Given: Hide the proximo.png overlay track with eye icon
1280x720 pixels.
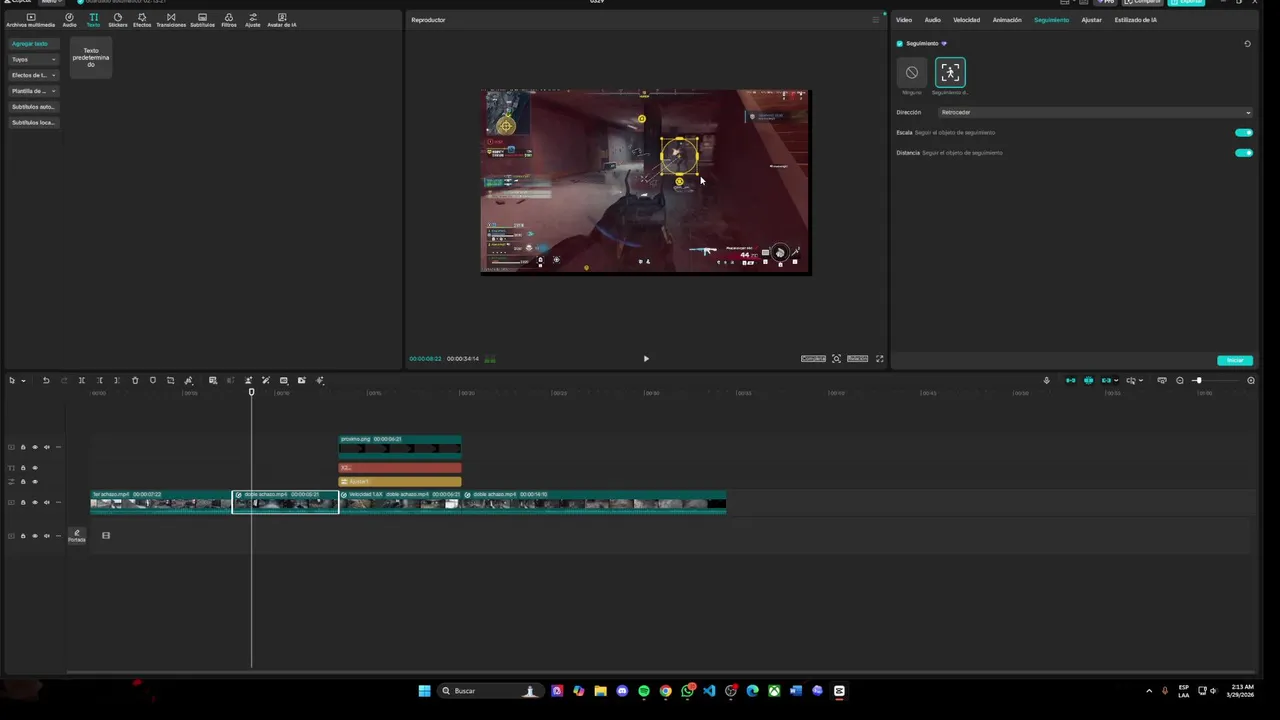Looking at the screenshot, I should tap(35, 447).
